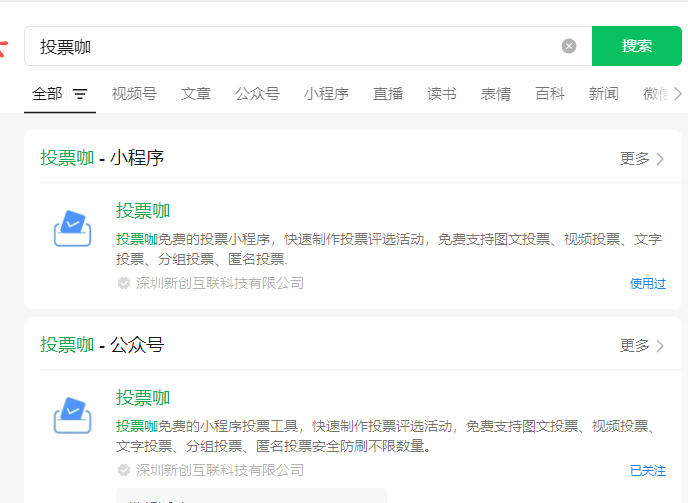This screenshot has height=503, width=688.
Task: Click 深圳新创互联科技有限公司 under the mini program
Action: click(220, 283)
